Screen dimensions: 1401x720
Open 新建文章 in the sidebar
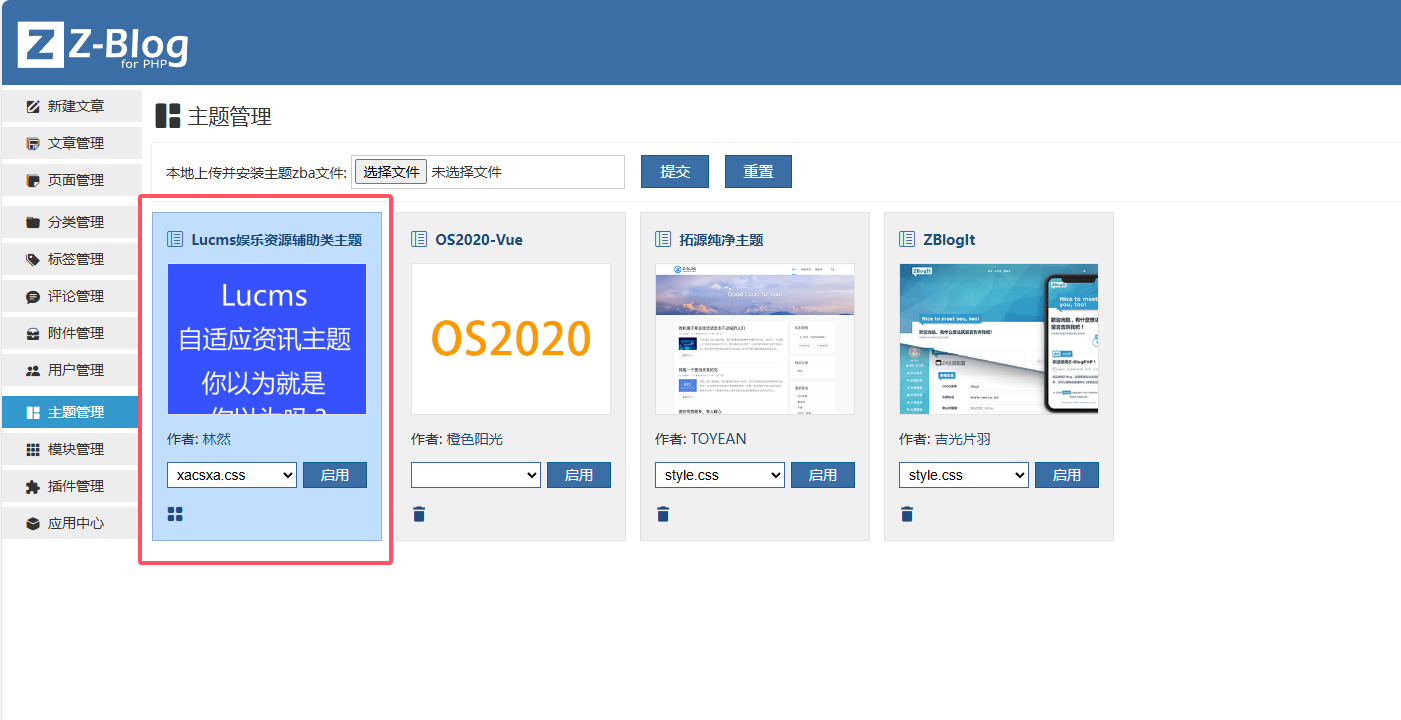pos(72,106)
